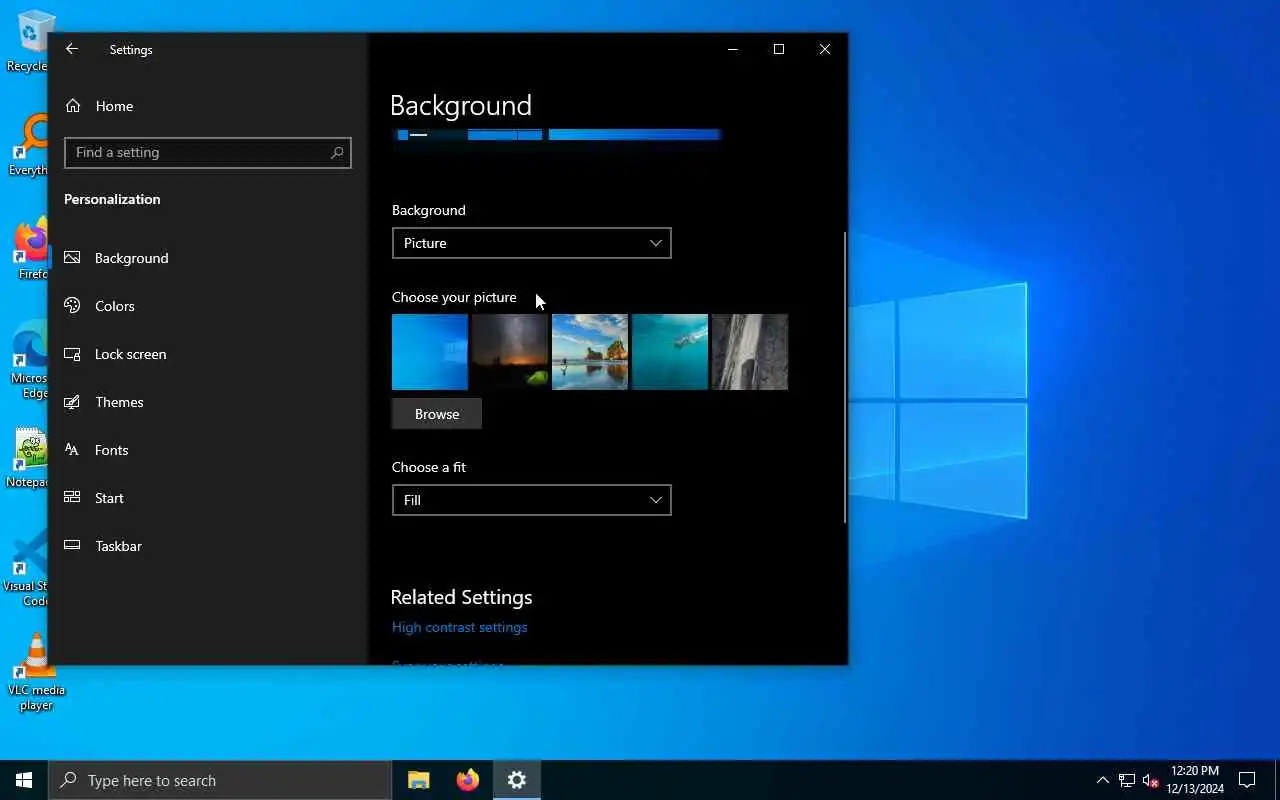The image size is (1280, 800).
Task: Click the Settings gear icon in taskbar
Action: 517,780
